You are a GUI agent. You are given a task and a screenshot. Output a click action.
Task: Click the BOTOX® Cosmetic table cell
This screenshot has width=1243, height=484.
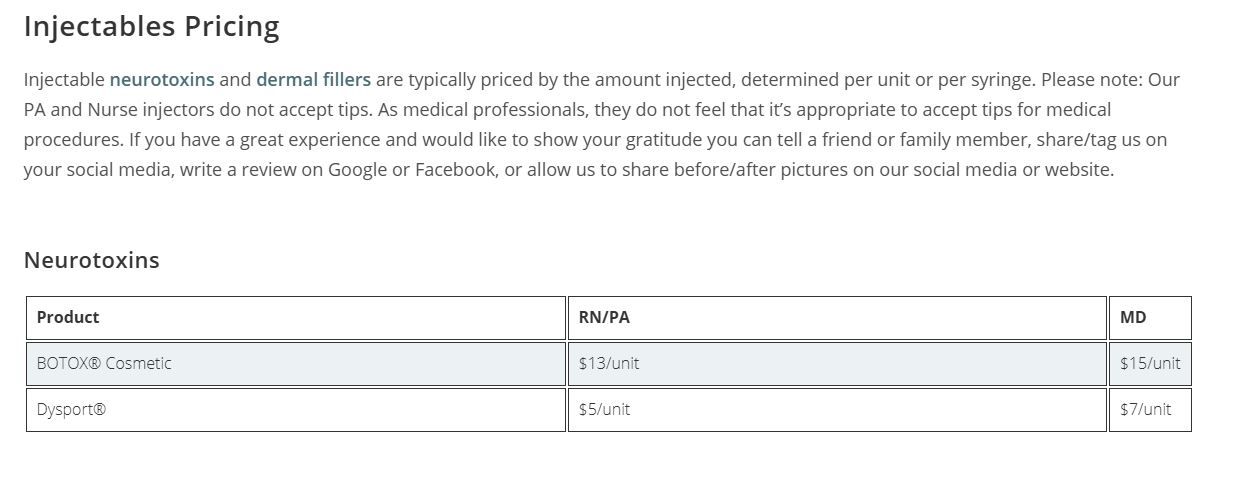104,363
